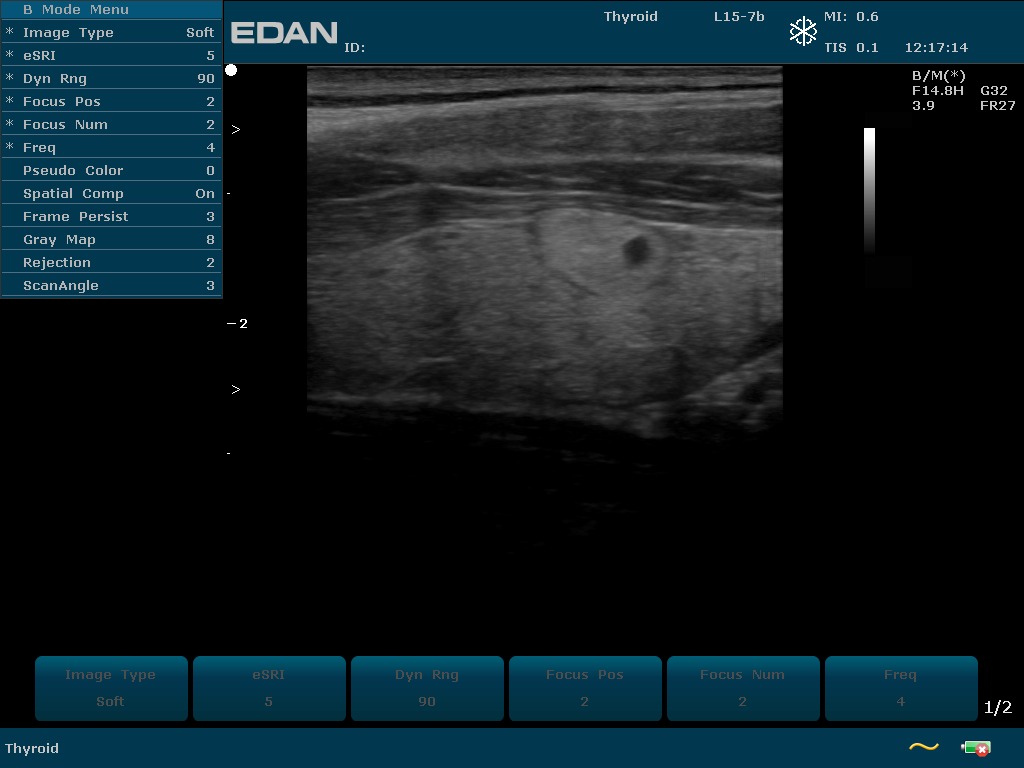Click the grayscale bar beside the image
Image resolution: width=1024 pixels, height=768 pixels.
tap(869, 190)
